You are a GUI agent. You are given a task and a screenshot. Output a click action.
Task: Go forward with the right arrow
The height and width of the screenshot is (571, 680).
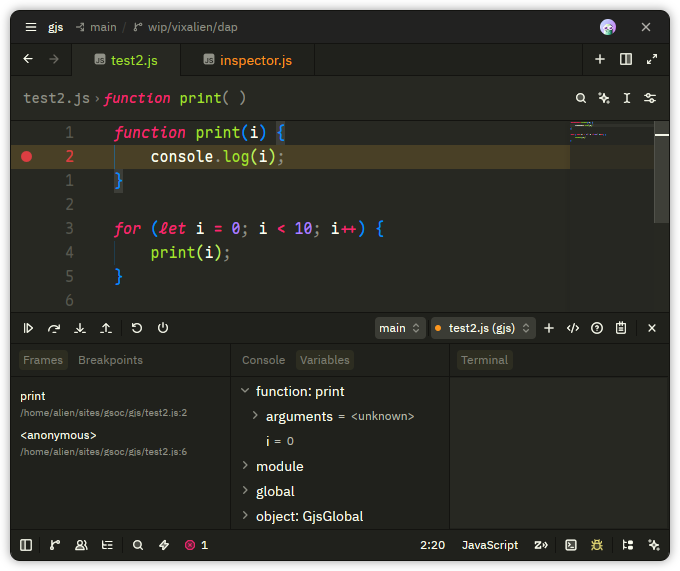click(54, 59)
